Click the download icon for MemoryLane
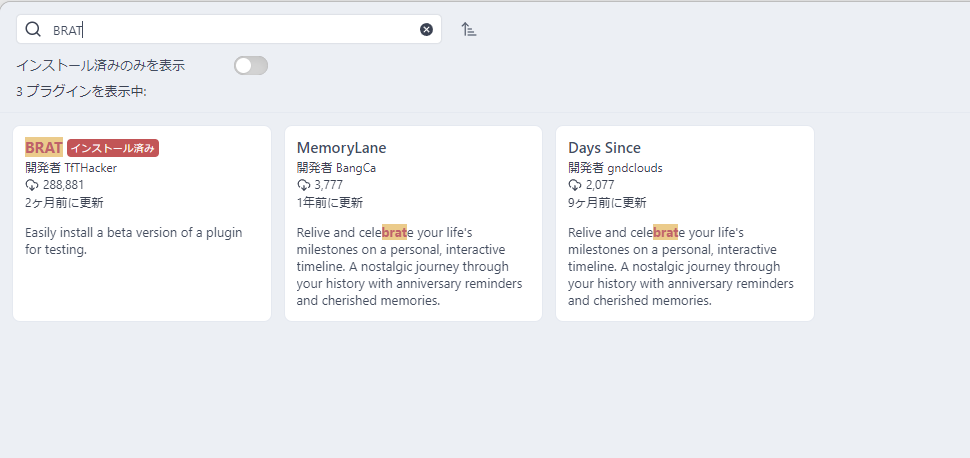Image resolution: width=970 pixels, height=458 pixels. (x=303, y=185)
